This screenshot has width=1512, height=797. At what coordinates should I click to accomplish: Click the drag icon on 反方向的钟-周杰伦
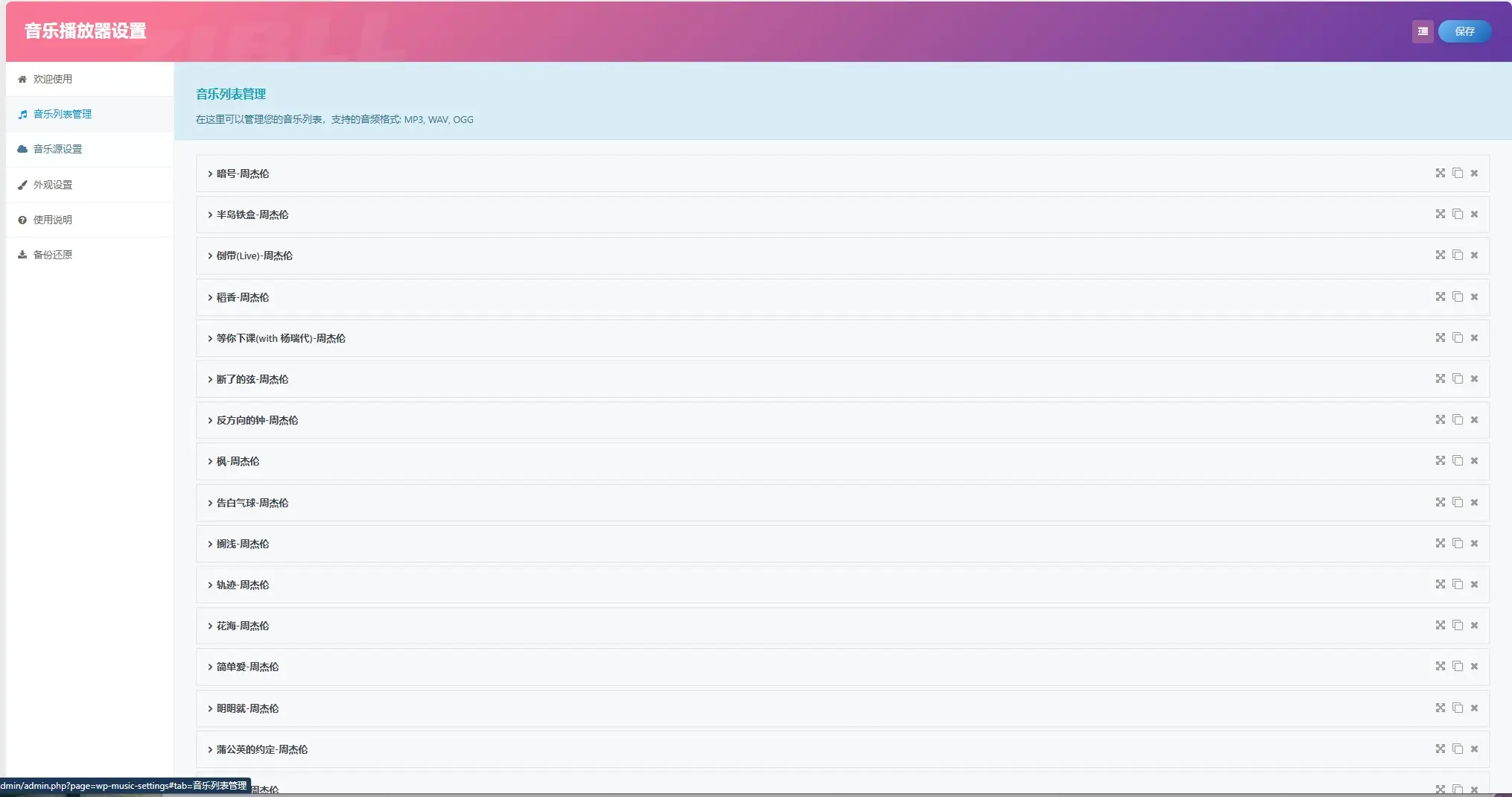pos(1440,420)
